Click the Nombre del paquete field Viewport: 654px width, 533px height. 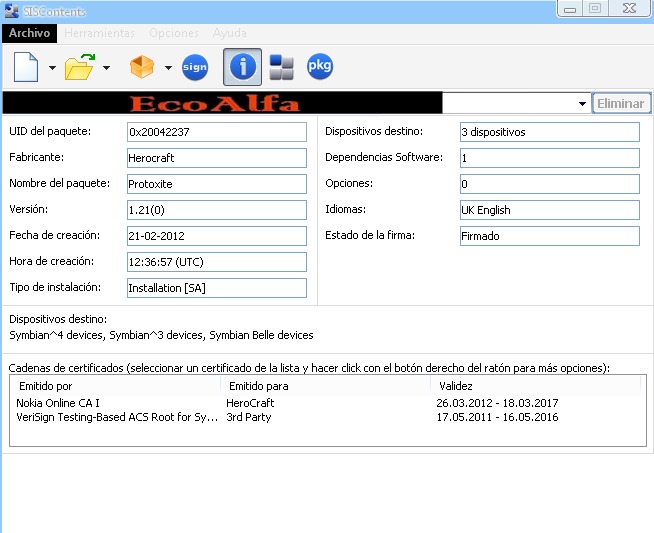pyautogui.click(x=217, y=184)
